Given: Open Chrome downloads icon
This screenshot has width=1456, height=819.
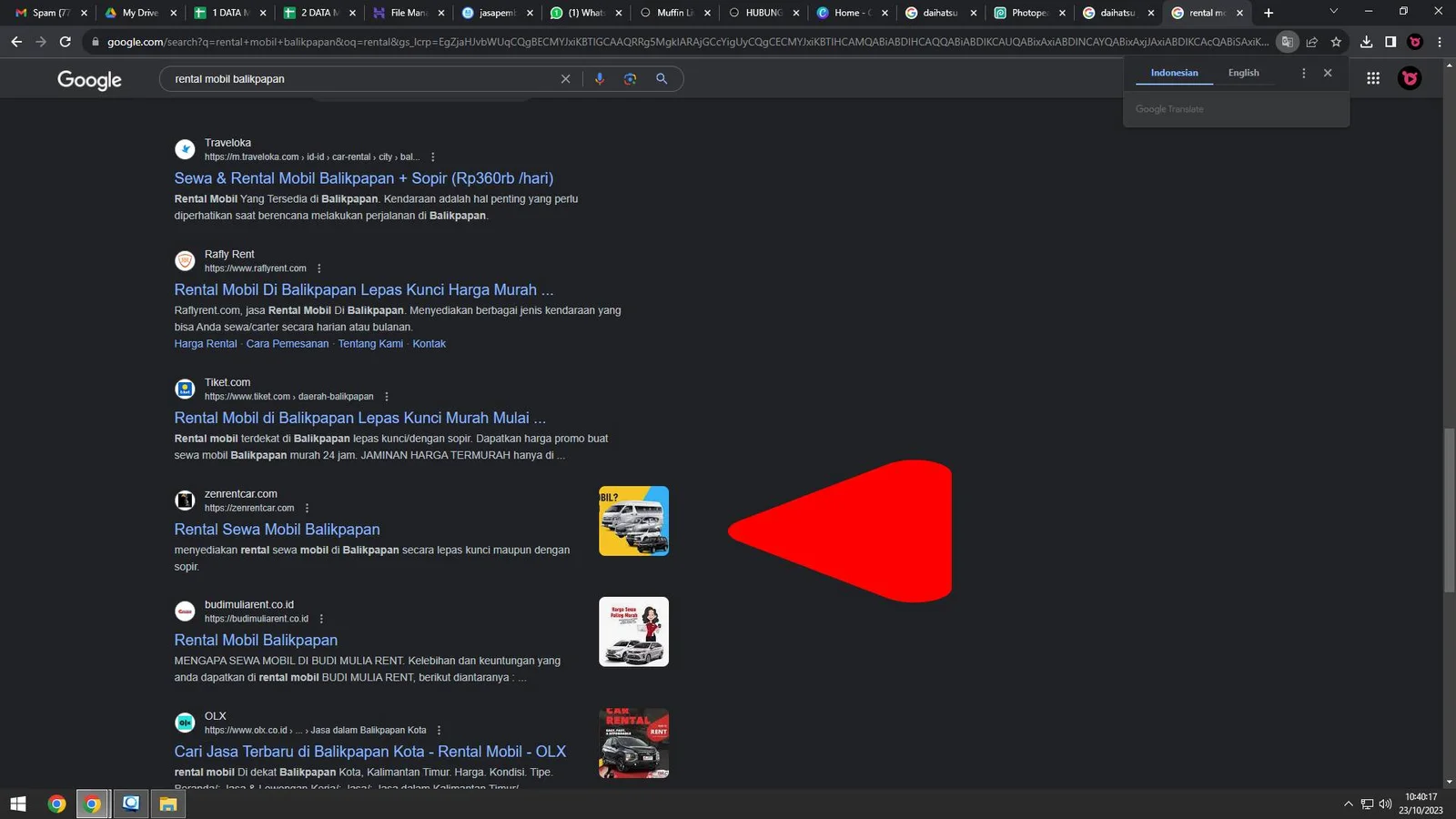Looking at the screenshot, I should pyautogui.click(x=1366, y=42).
